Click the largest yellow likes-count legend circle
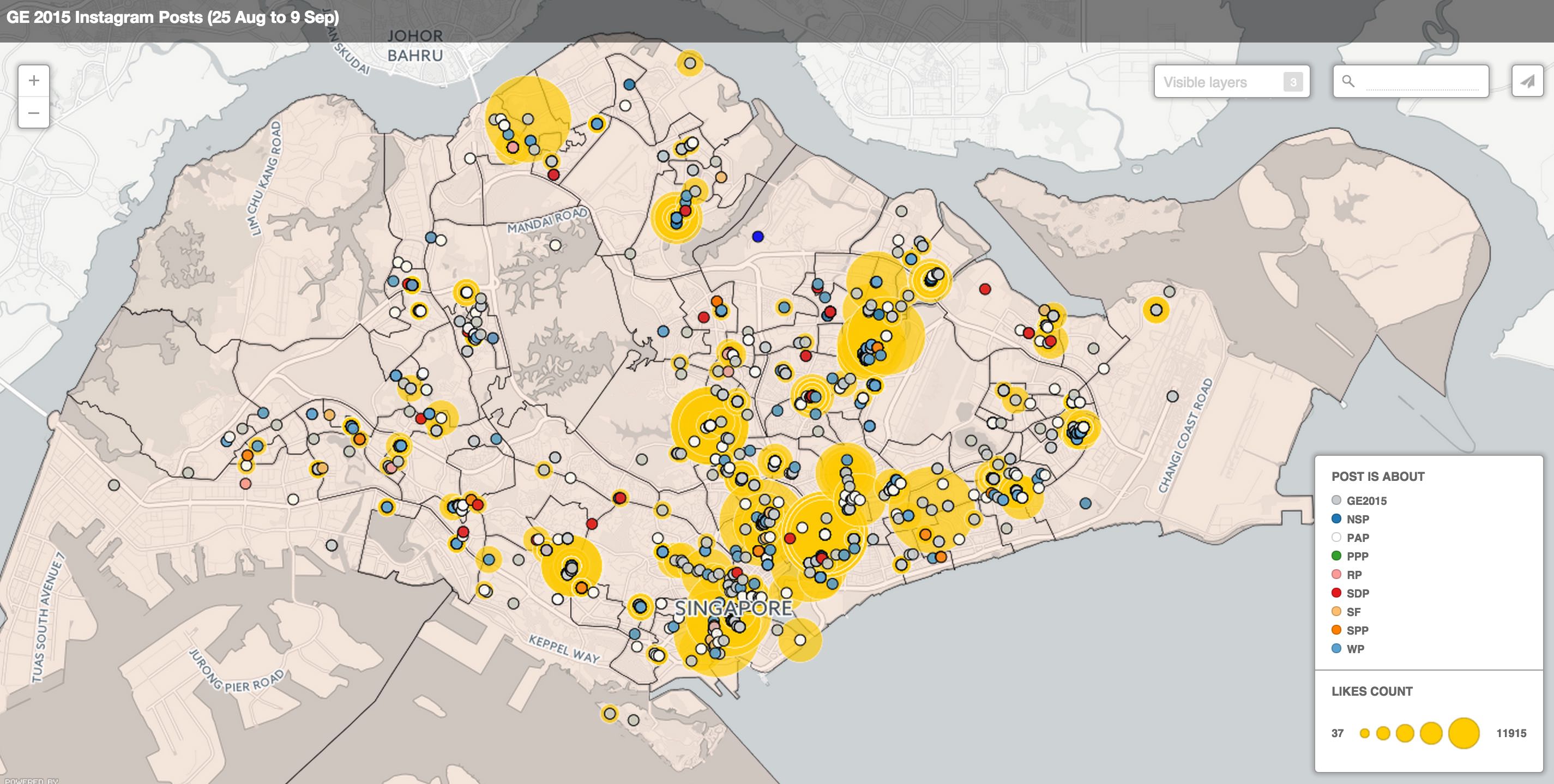 point(1463,733)
